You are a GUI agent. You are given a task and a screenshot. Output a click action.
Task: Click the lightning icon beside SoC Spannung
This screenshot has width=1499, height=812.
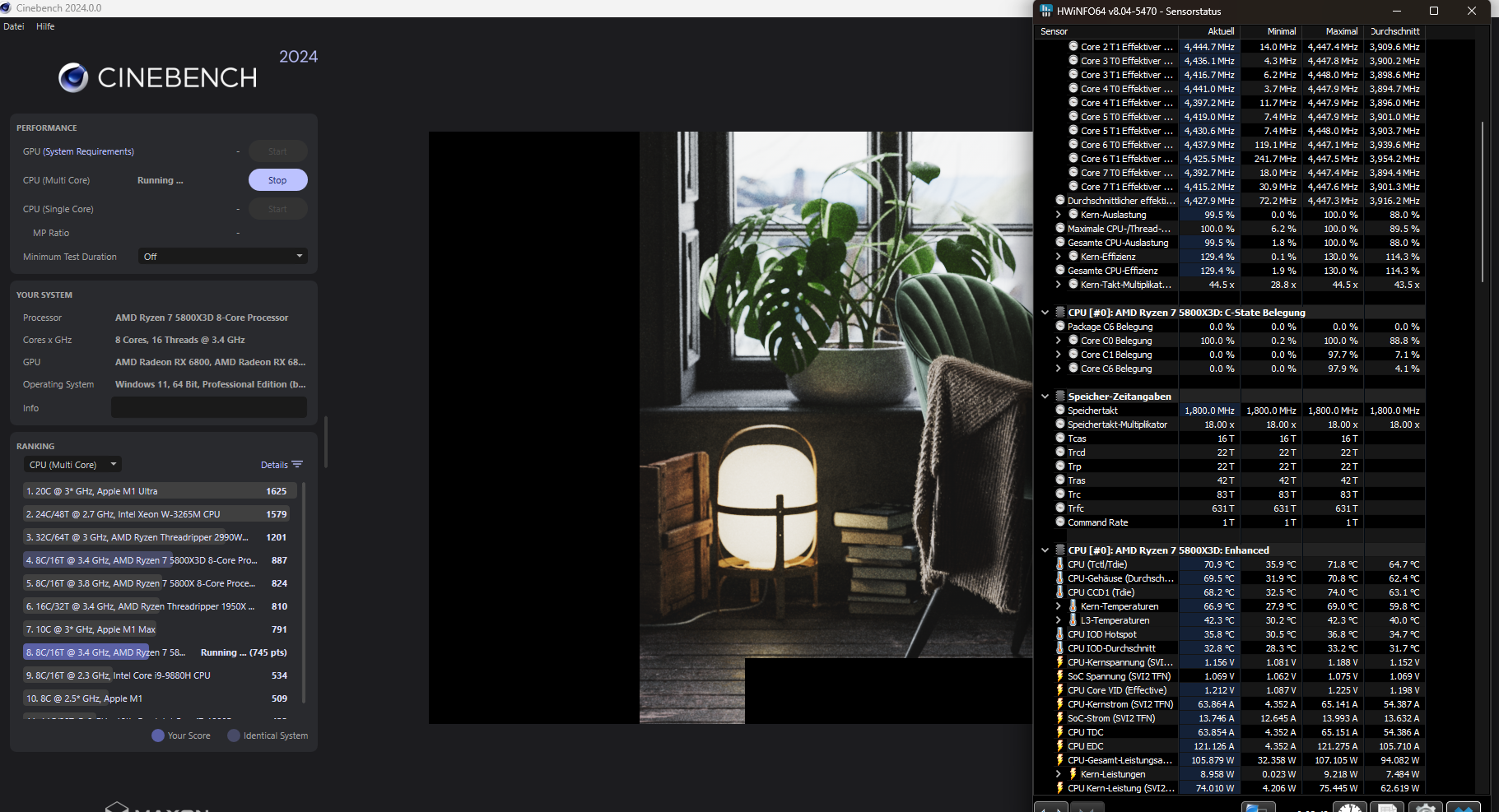1059,676
